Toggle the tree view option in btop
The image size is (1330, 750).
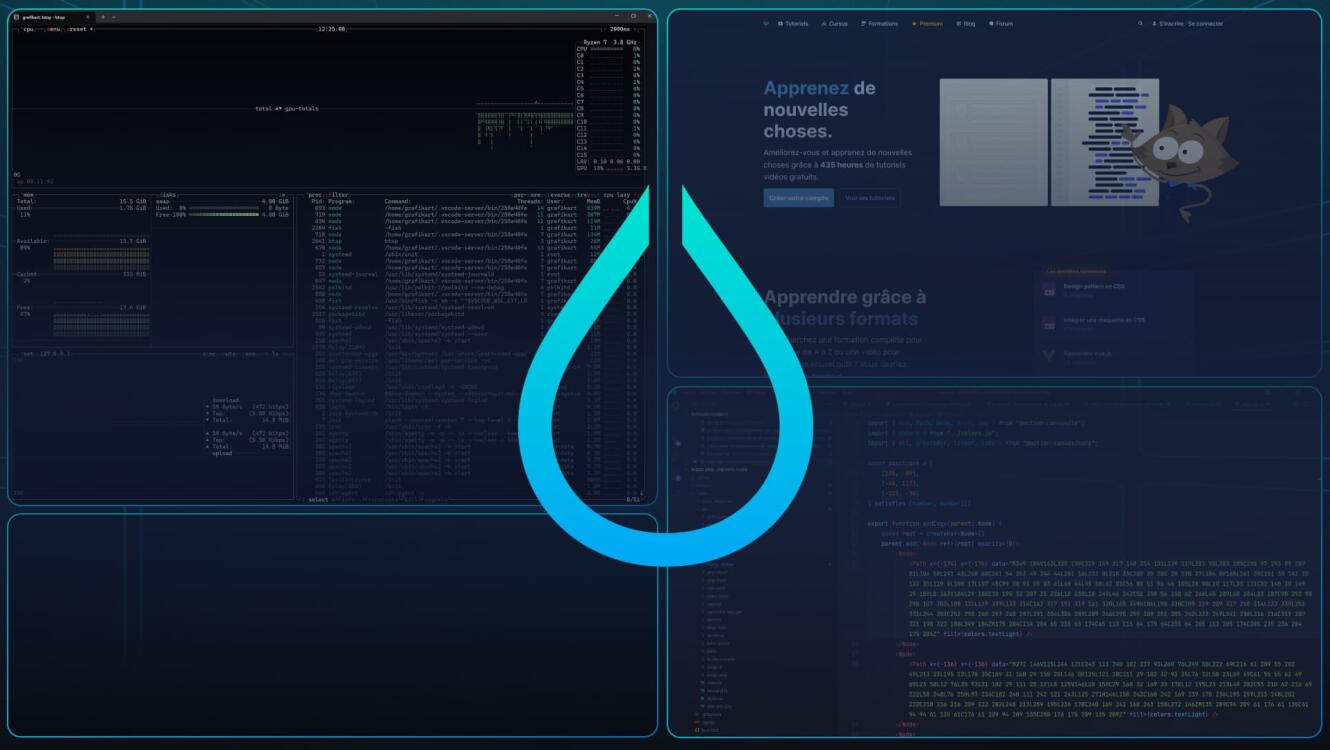[583, 195]
